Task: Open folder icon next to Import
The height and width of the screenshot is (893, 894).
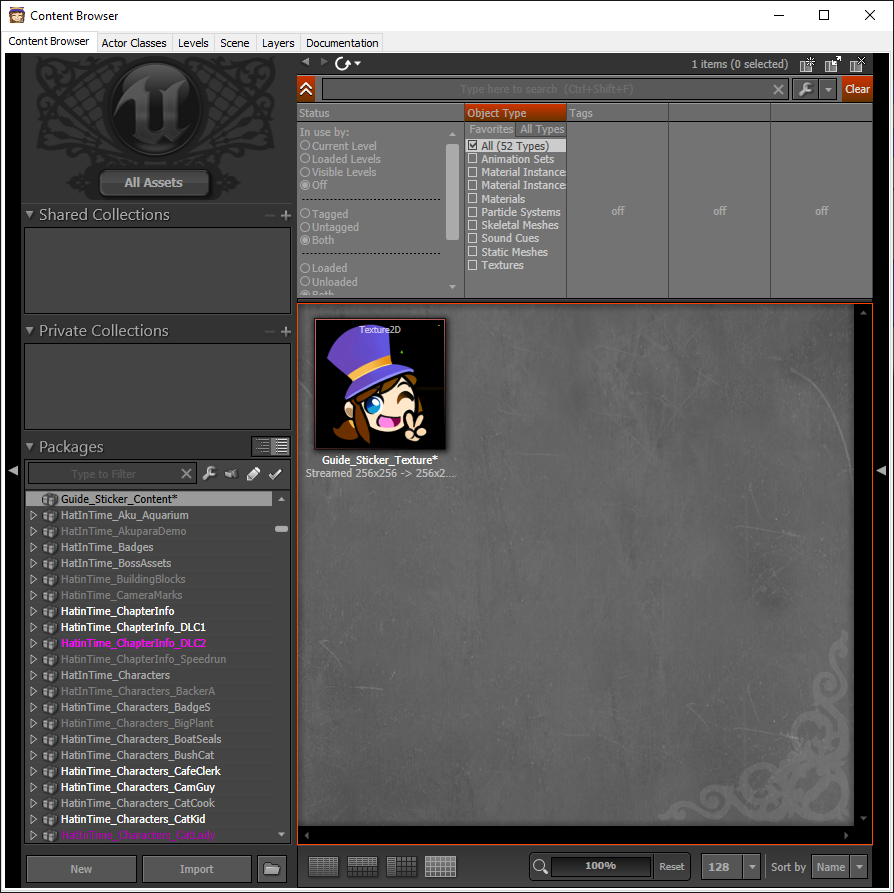Action: pyautogui.click(x=272, y=868)
